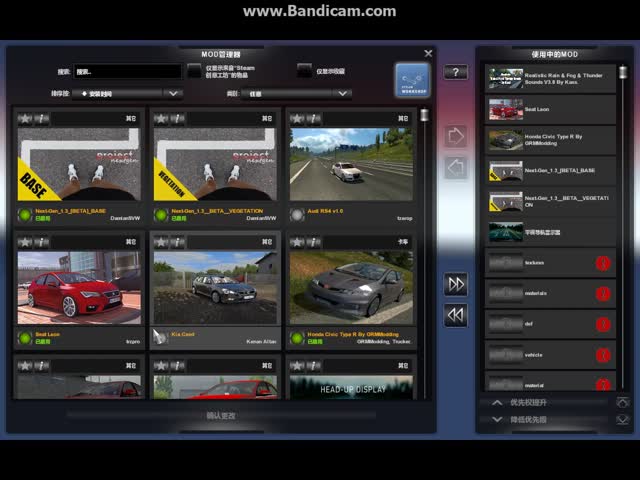This screenshot has width=640, height=480.
Task: Click warning icon on vehicle mod
Action: pyautogui.click(x=603, y=355)
